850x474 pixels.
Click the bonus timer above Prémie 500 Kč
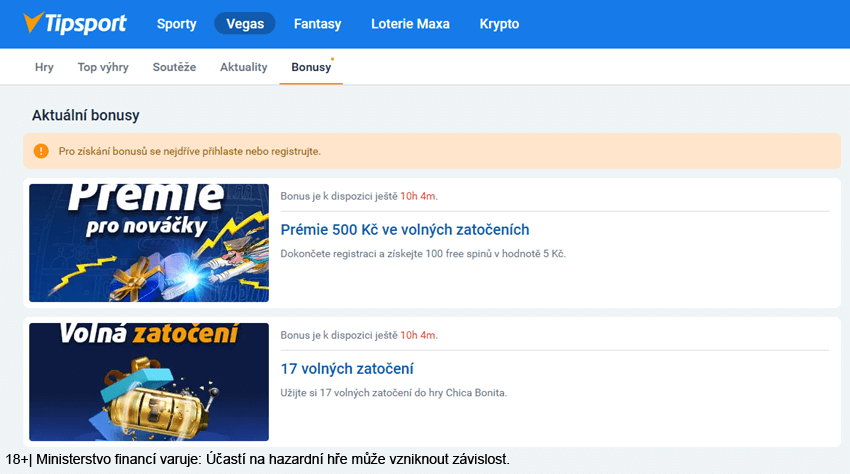359,196
